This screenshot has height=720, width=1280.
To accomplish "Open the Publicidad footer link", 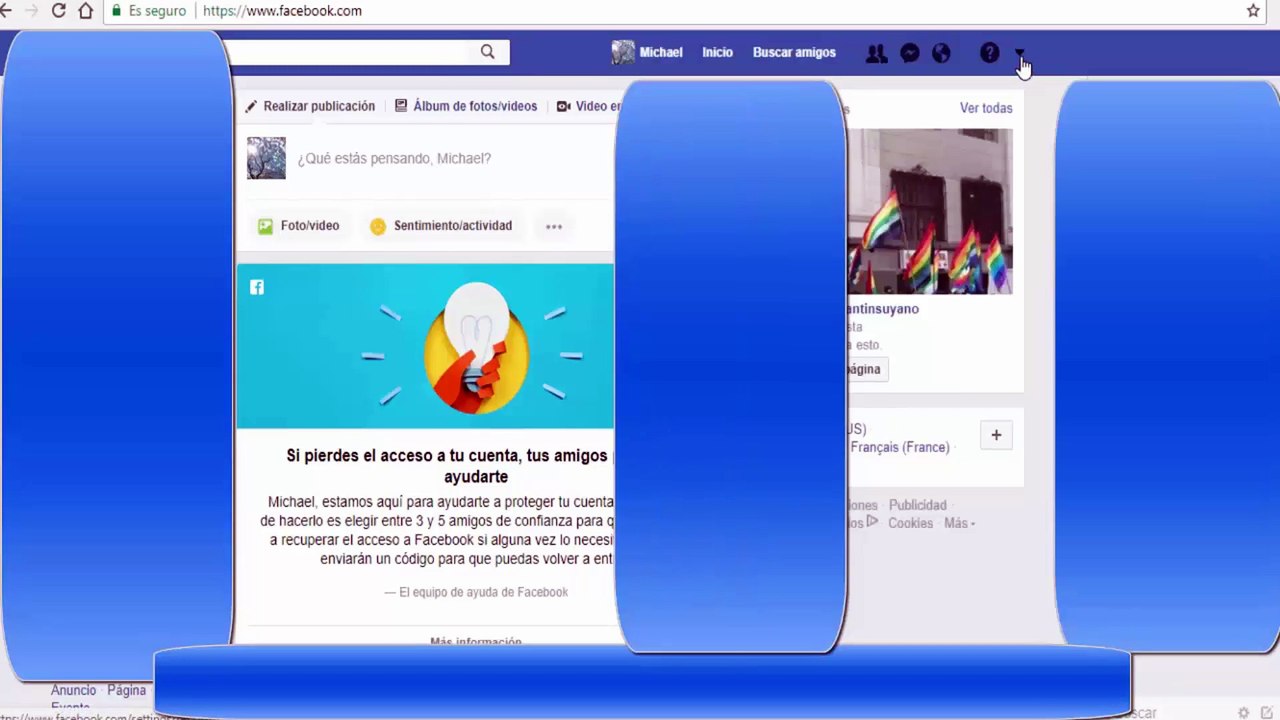I will pos(917,505).
